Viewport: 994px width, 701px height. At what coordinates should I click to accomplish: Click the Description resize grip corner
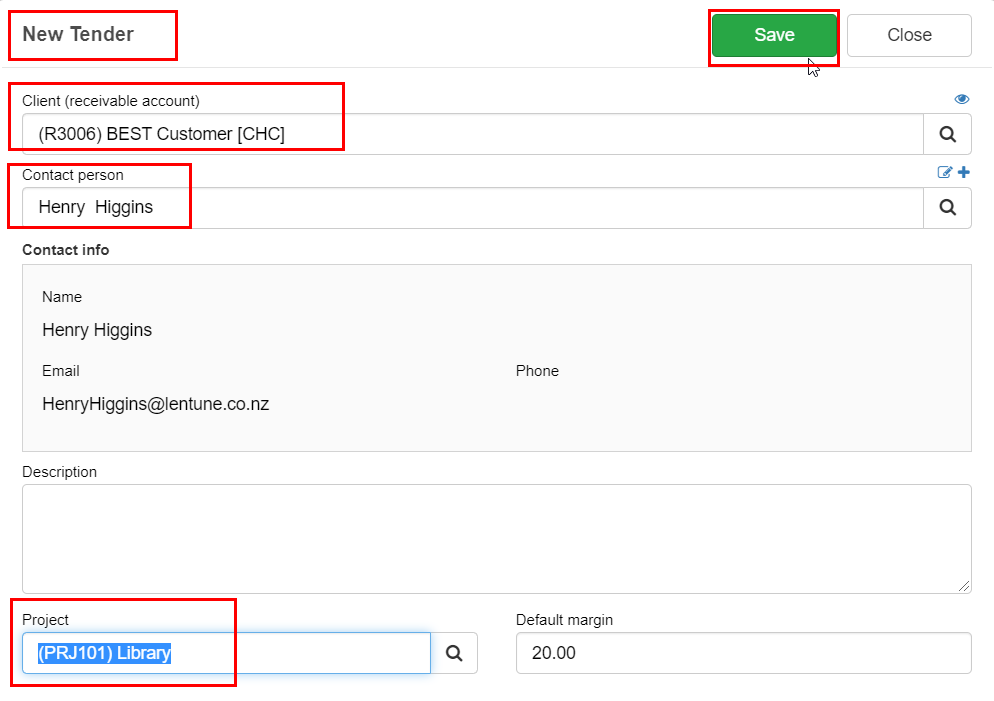click(x=964, y=586)
